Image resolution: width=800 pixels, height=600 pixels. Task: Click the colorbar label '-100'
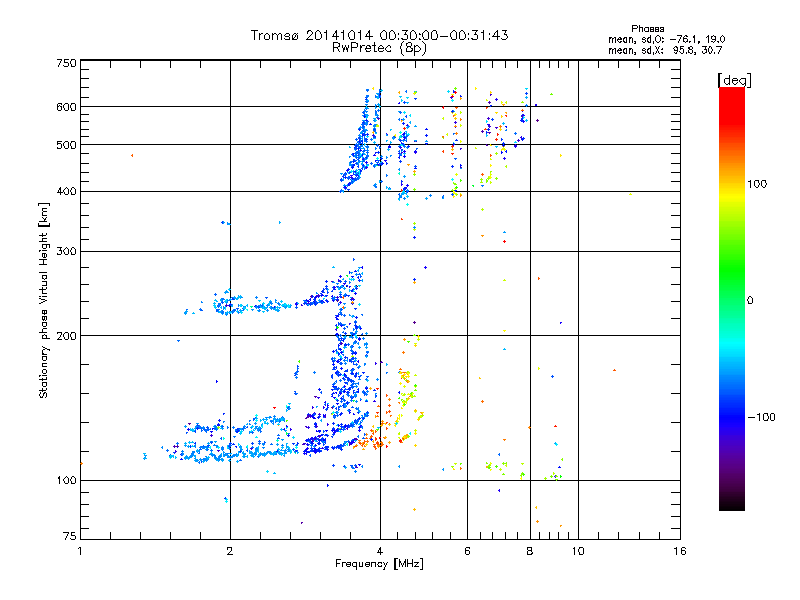(761, 417)
